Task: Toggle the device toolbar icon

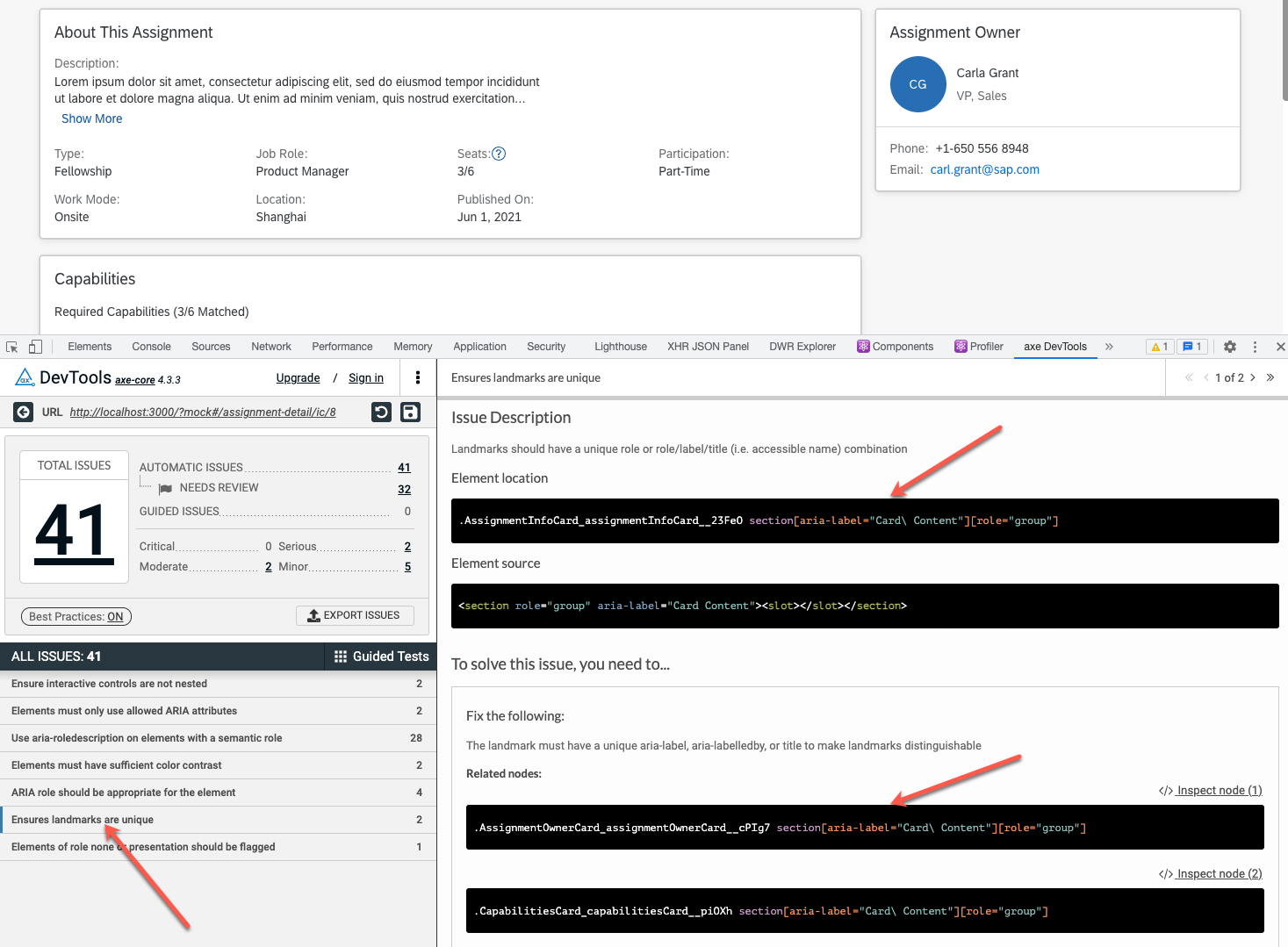Action: 35,347
